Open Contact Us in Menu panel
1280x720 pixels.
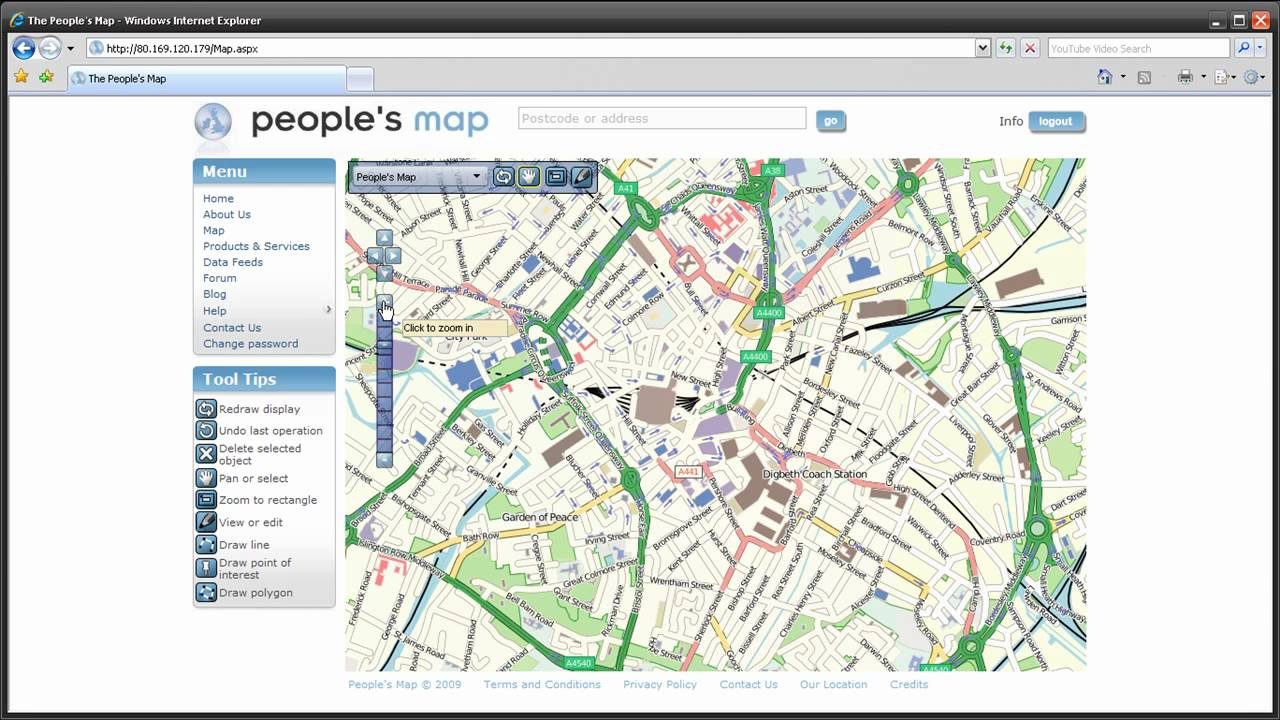coord(232,327)
